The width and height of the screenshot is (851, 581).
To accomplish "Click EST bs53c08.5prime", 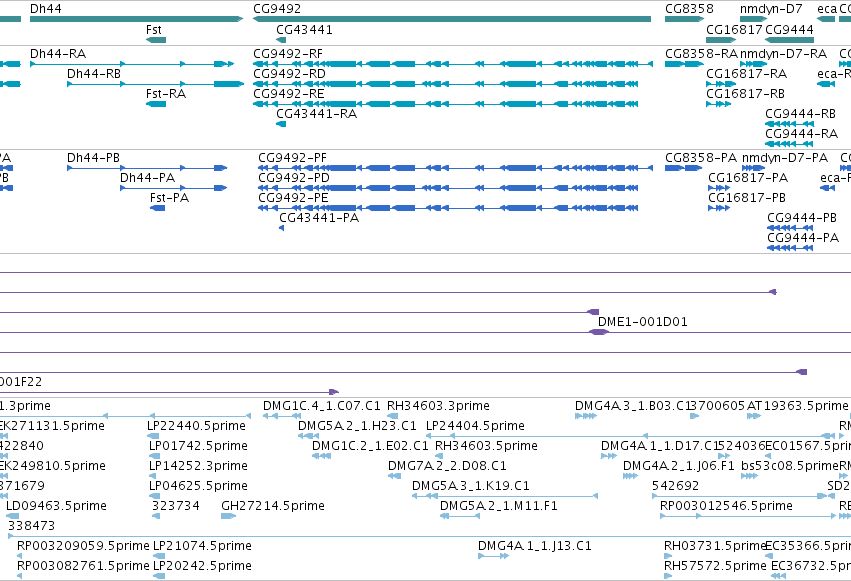I will 749,476.
